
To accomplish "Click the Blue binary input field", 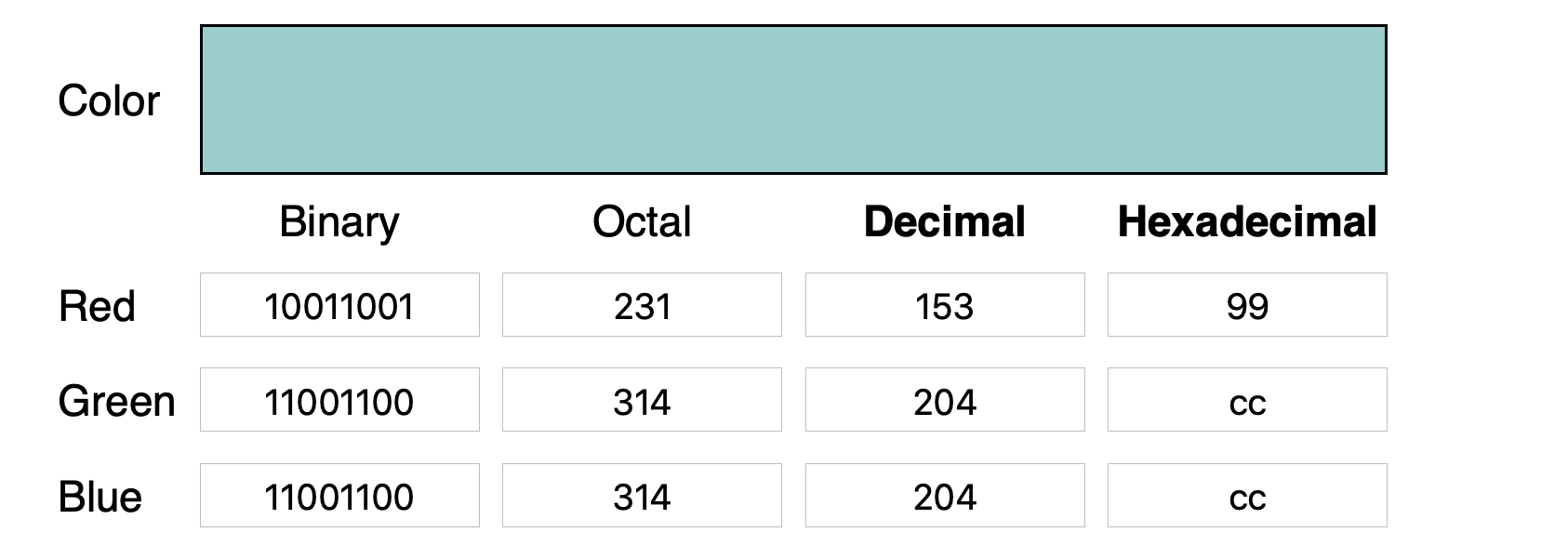I will [339, 496].
